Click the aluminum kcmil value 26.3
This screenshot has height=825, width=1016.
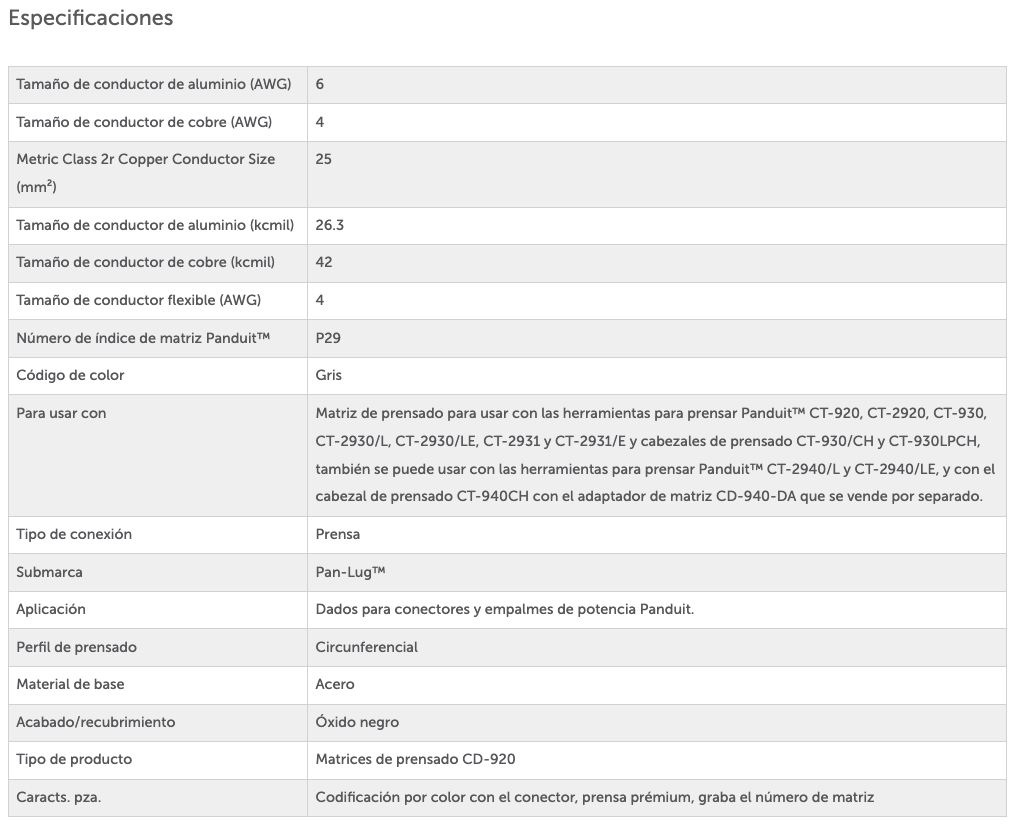(x=330, y=225)
